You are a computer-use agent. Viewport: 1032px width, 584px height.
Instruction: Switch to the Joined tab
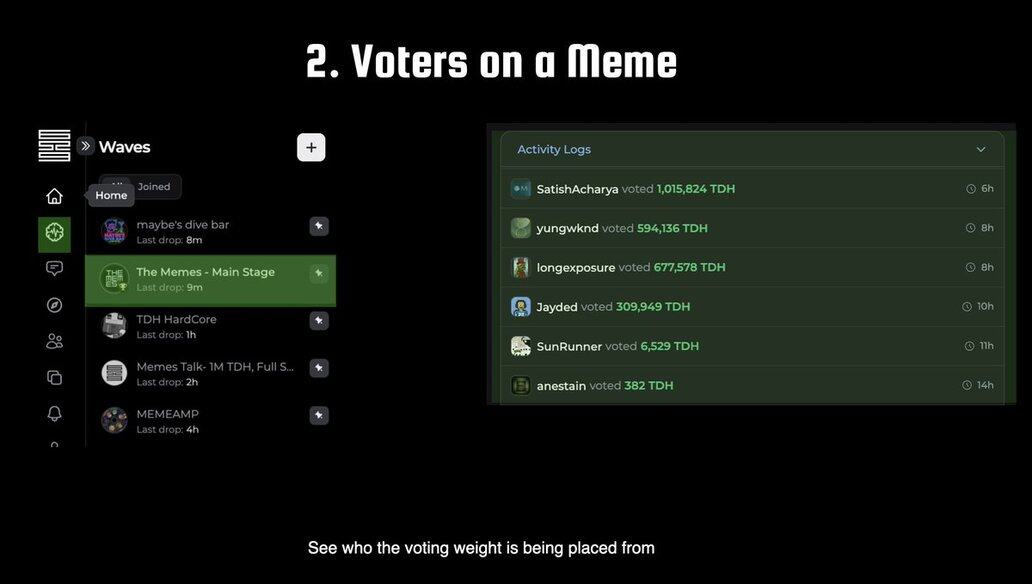[x=154, y=187]
